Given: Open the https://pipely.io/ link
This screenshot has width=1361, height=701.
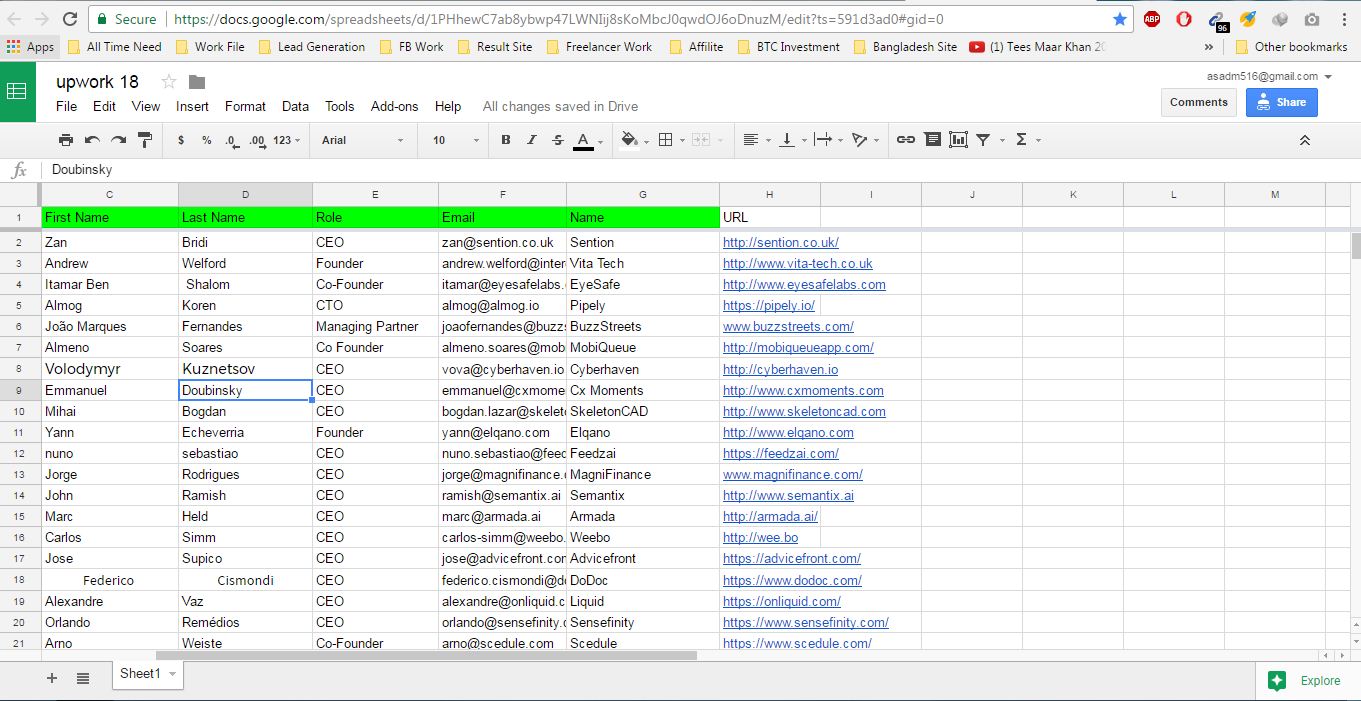Looking at the screenshot, I should pos(768,305).
